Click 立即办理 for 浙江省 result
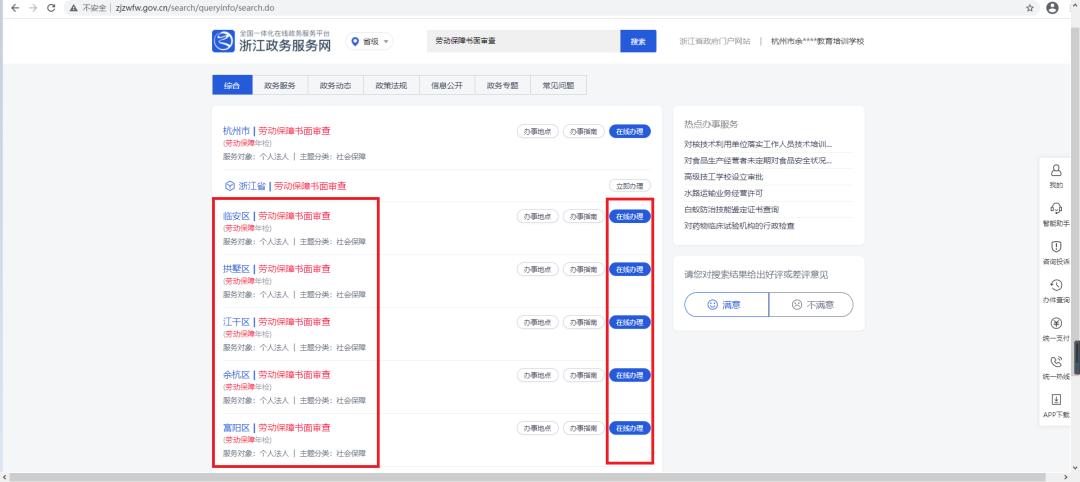Screen dimensions: 1080x482 coord(630,186)
